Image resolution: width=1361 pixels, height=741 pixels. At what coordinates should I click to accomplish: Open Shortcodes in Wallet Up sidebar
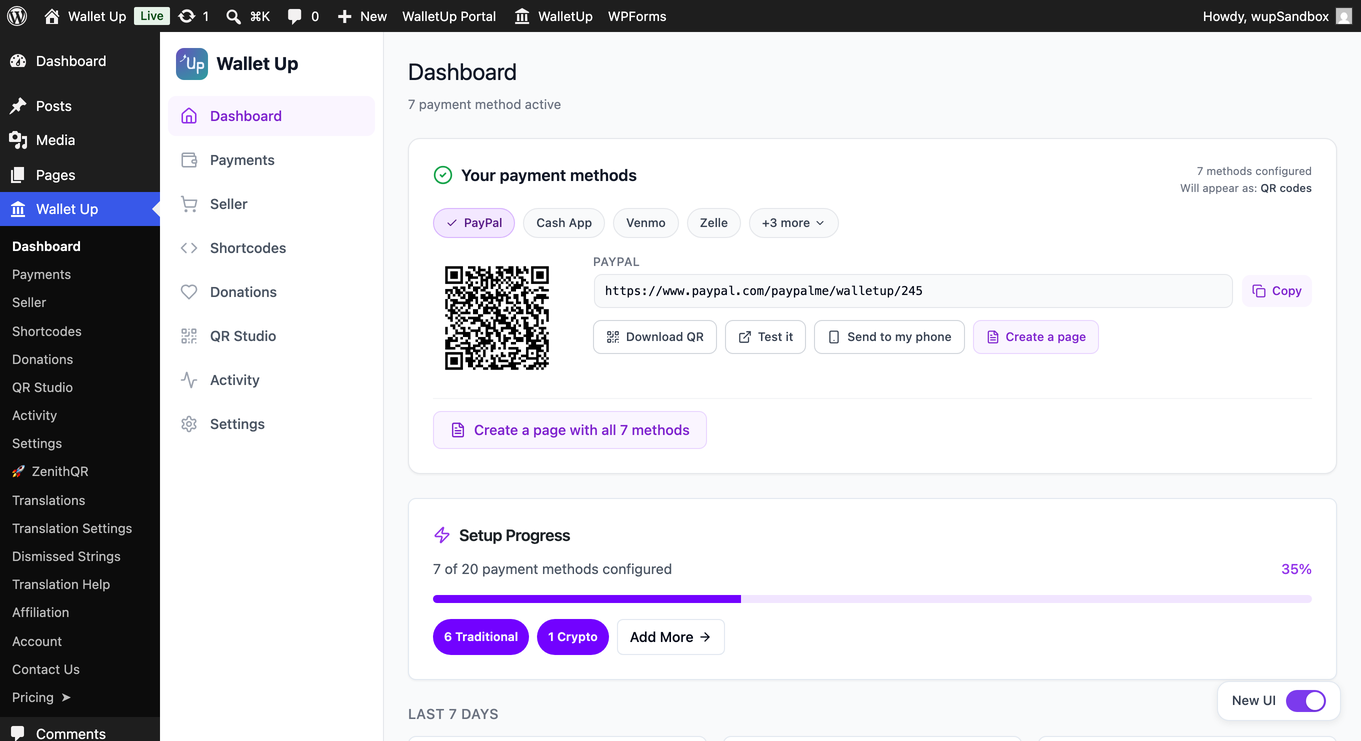[x=271, y=248]
